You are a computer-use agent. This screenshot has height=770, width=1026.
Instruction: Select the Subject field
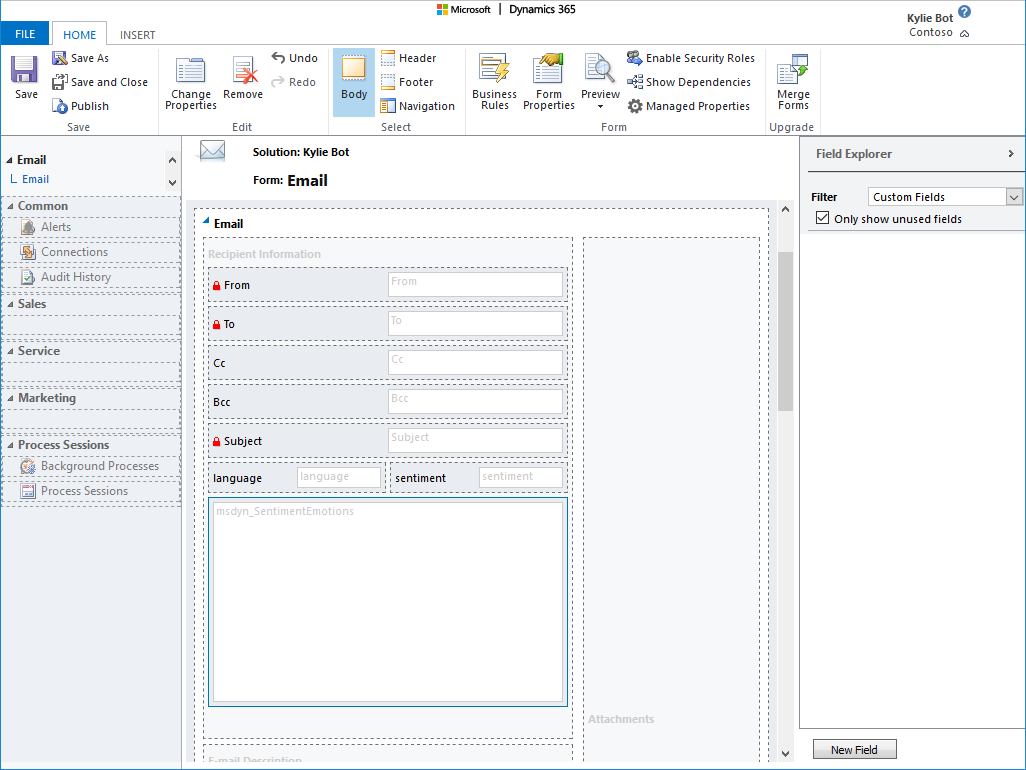[387, 441]
